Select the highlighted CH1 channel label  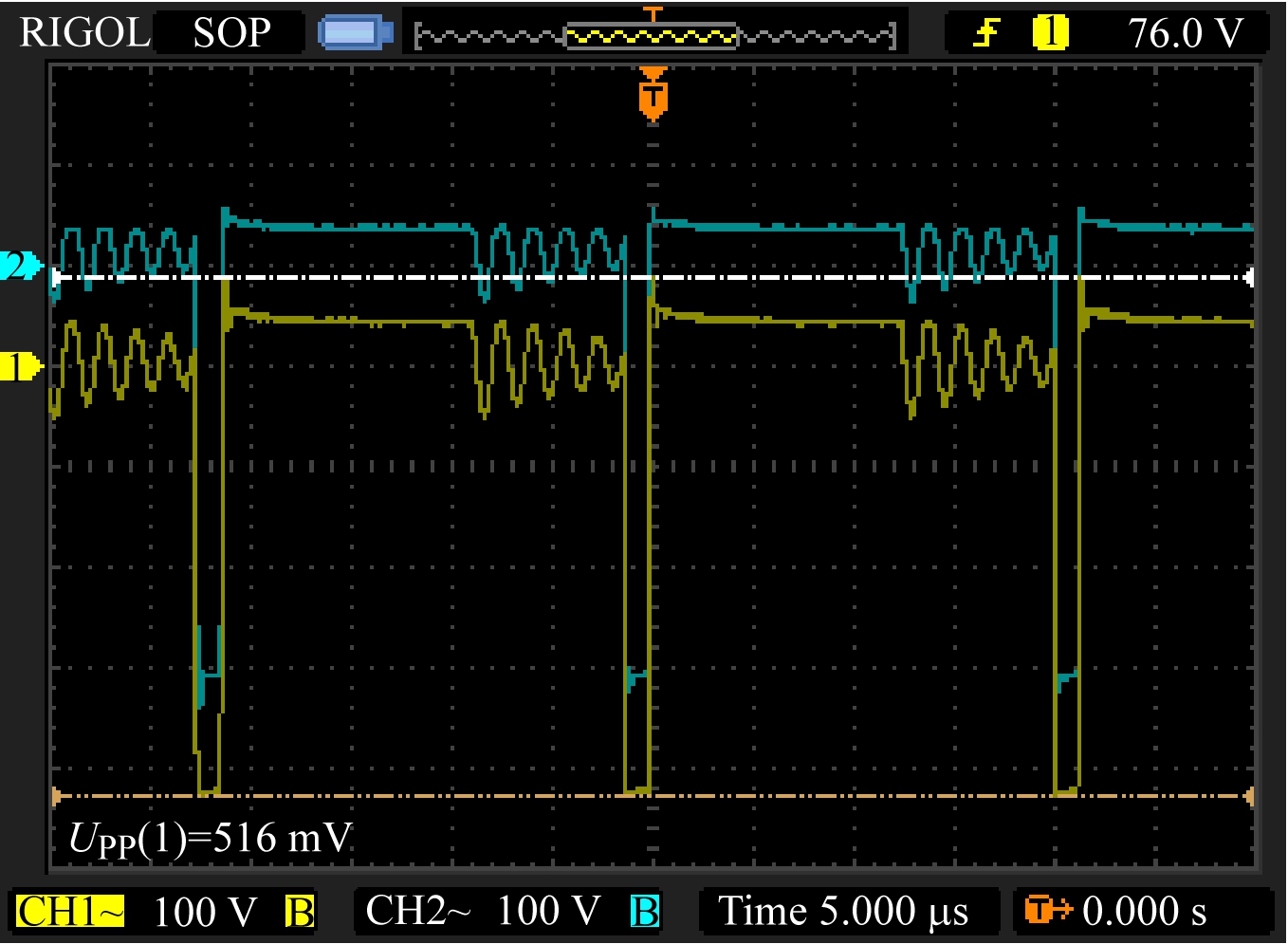point(71,912)
